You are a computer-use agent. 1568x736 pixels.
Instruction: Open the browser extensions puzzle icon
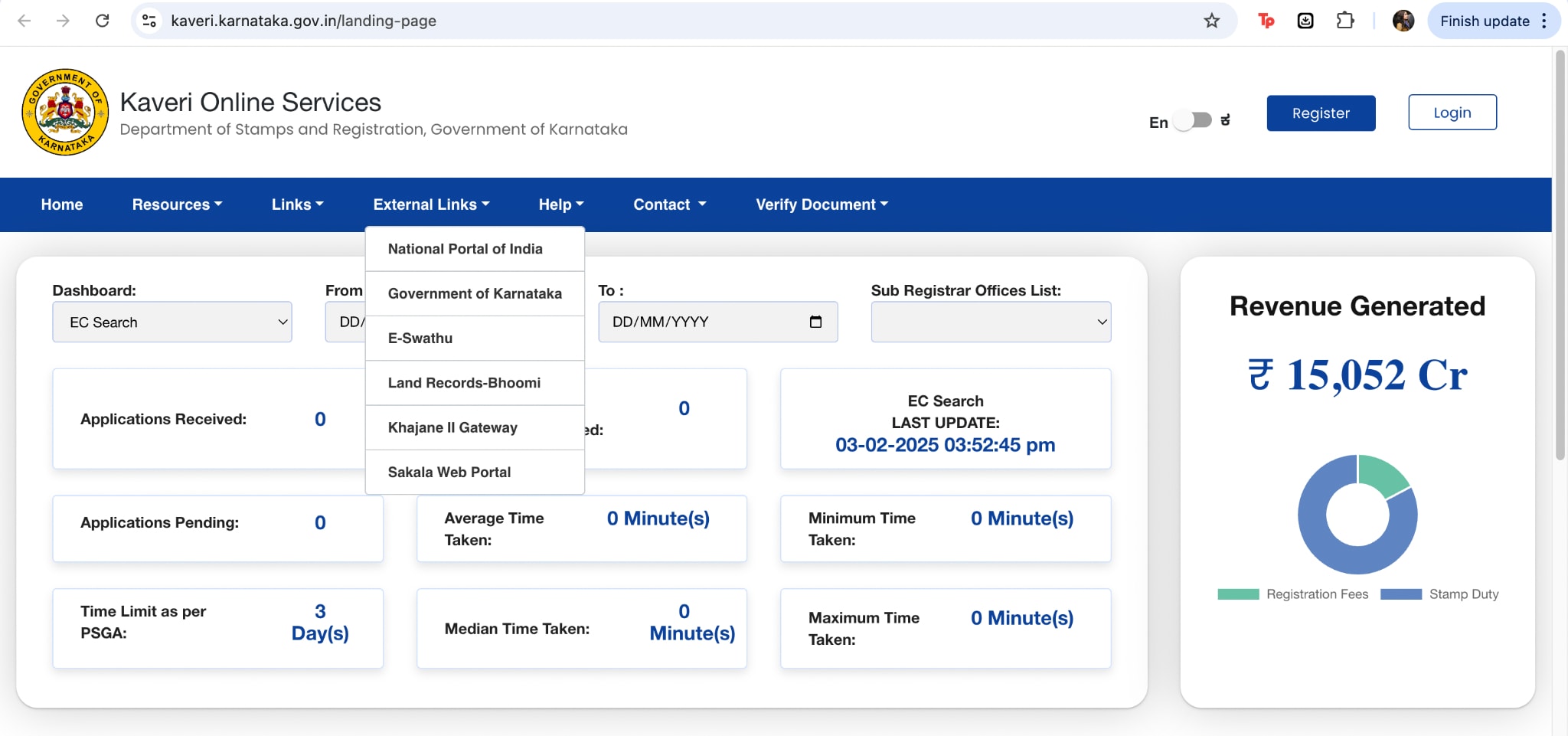[x=1345, y=21]
